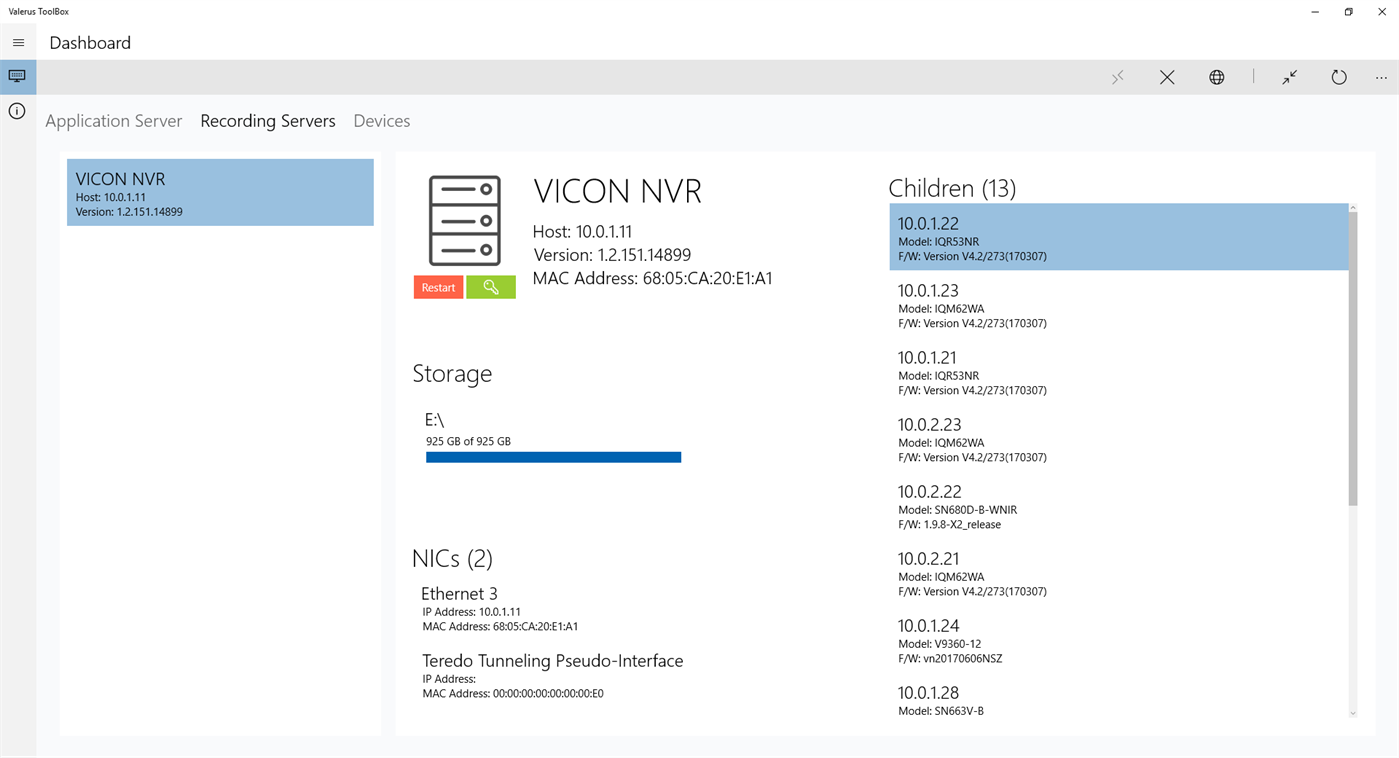Switch to the Devices tab

pos(381,120)
